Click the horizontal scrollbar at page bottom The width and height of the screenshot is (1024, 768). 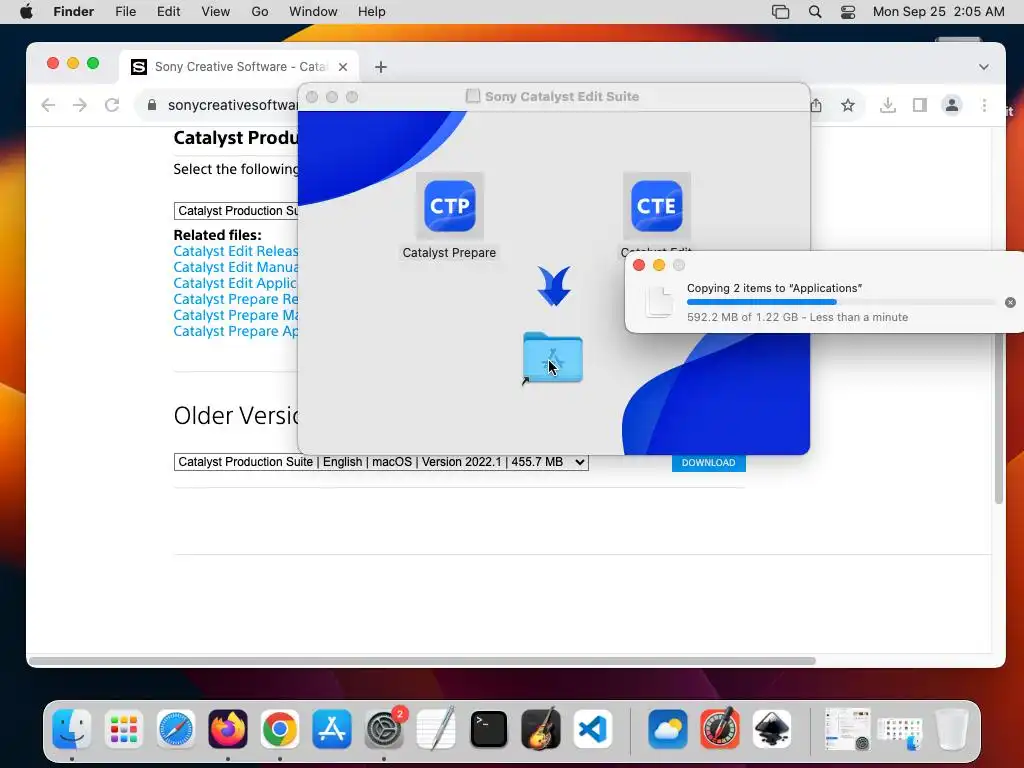(x=423, y=661)
